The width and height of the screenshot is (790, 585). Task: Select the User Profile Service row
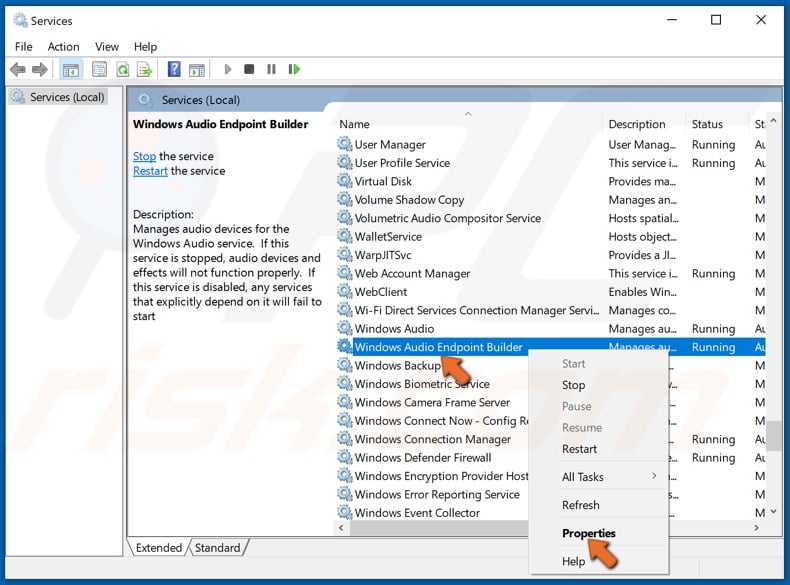(x=551, y=163)
